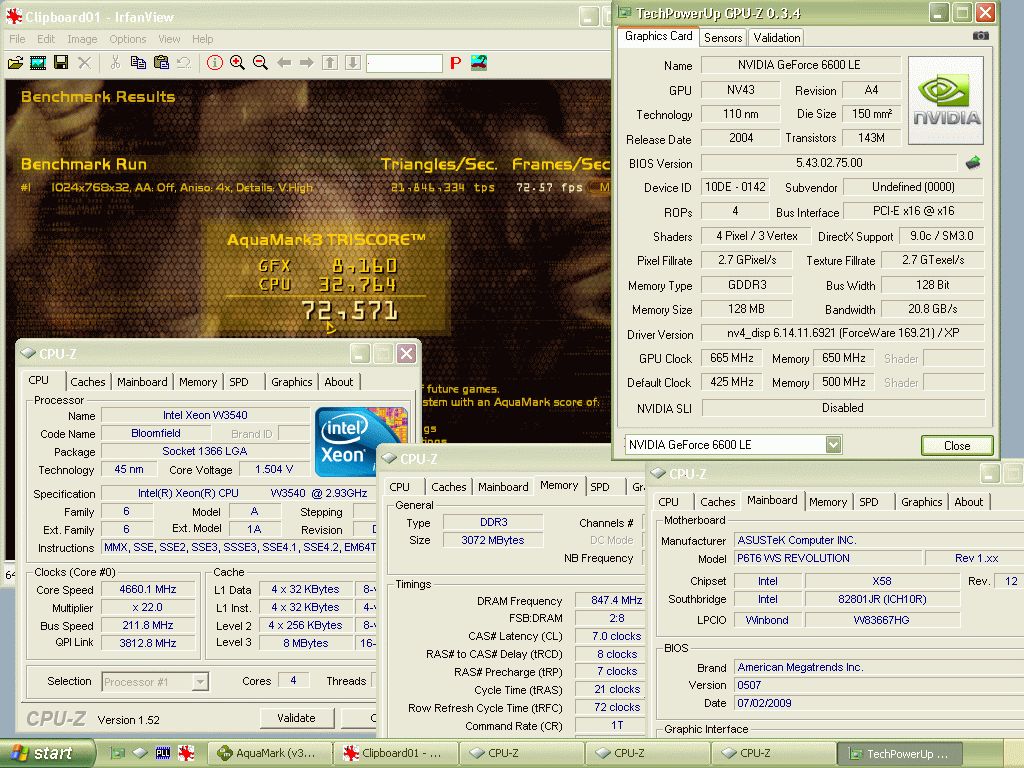Open Graphics tab in the mainboard CPU-Z window
The image size is (1024, 768).
[921, 502]
